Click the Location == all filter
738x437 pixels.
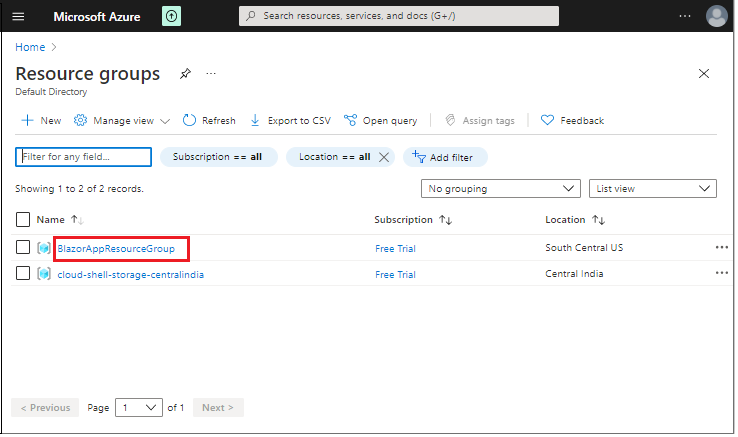(334, 157)
